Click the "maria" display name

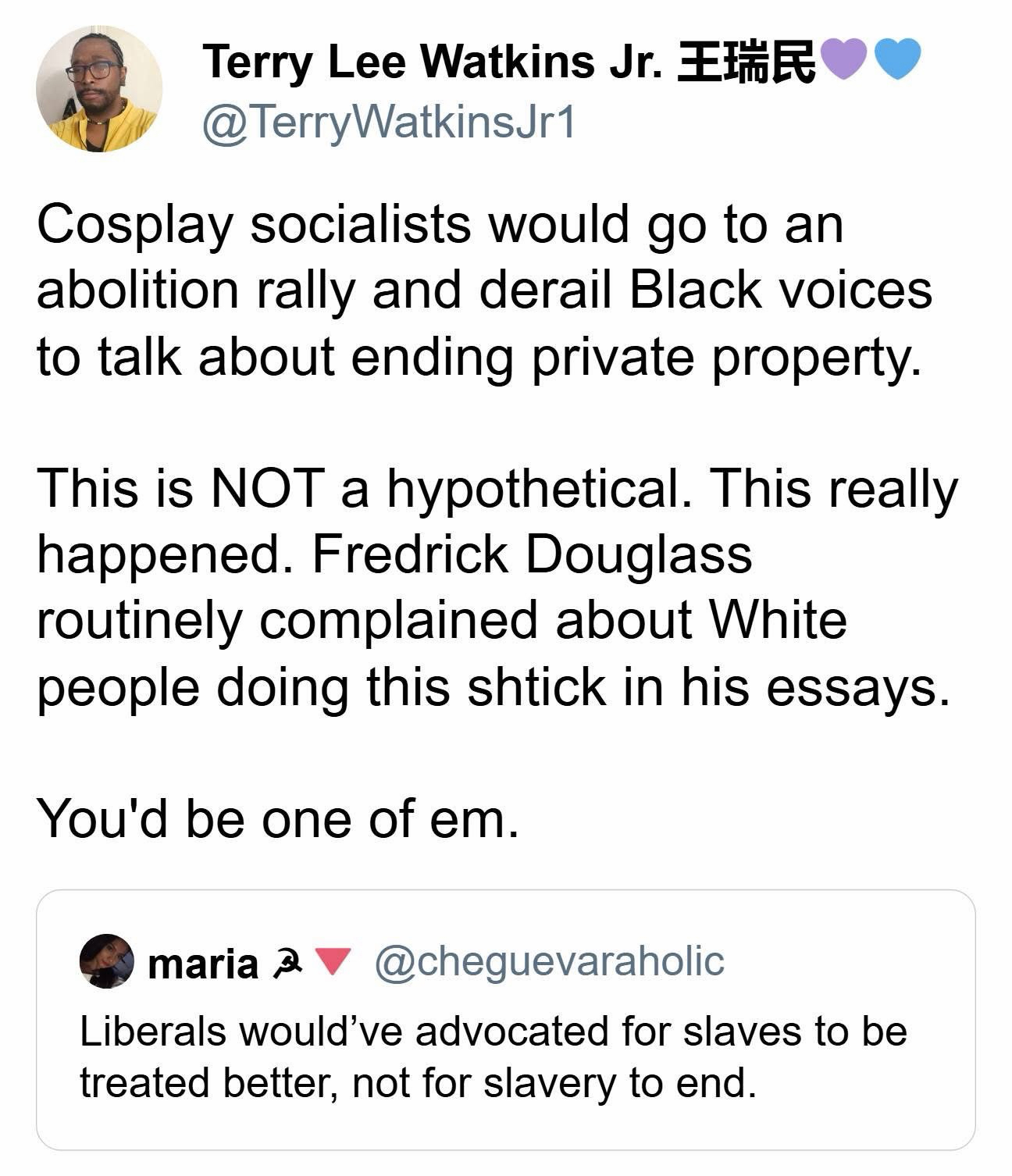203,963
